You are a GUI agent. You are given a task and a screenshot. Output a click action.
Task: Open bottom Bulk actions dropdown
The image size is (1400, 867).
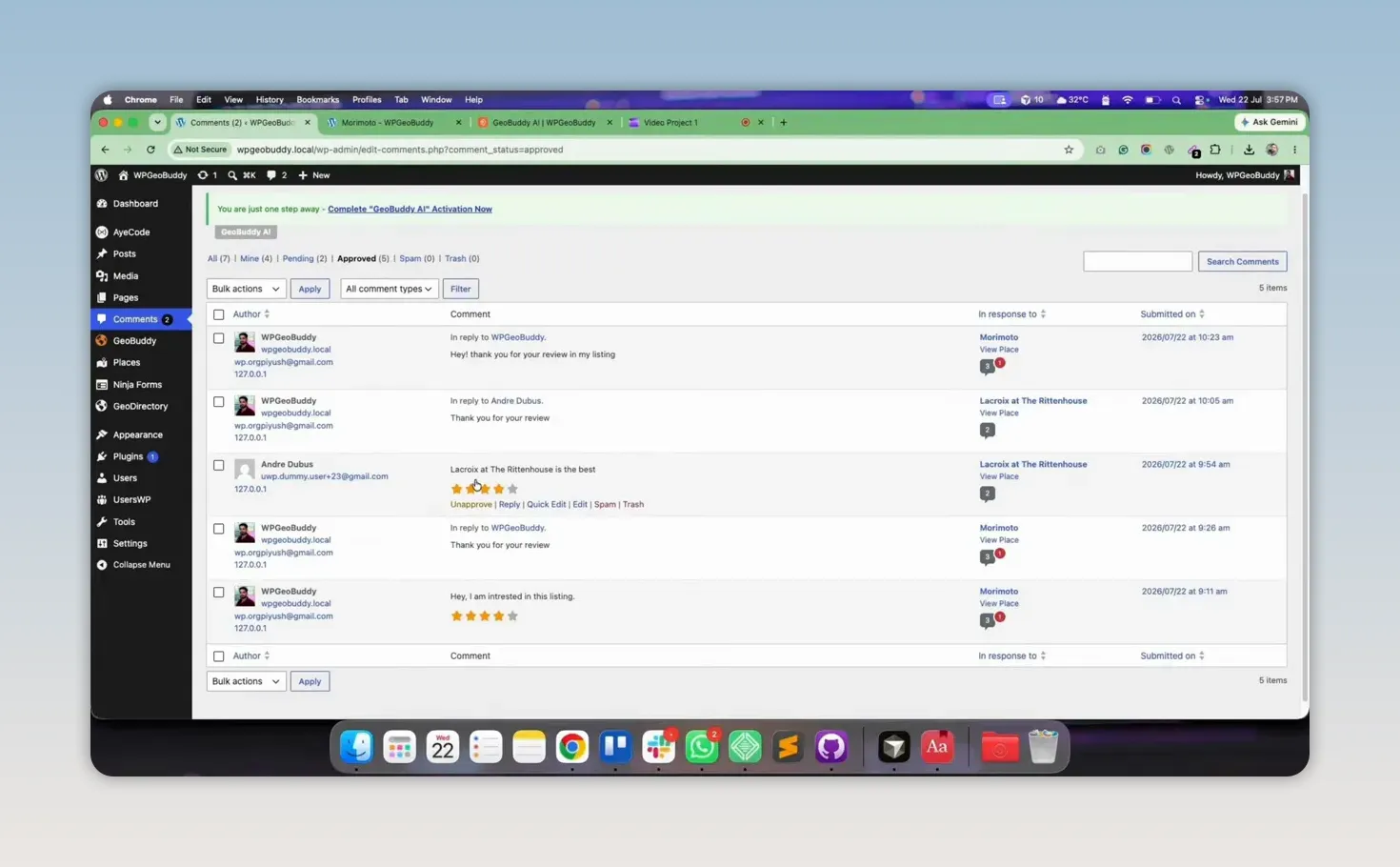tap(246, 681)
